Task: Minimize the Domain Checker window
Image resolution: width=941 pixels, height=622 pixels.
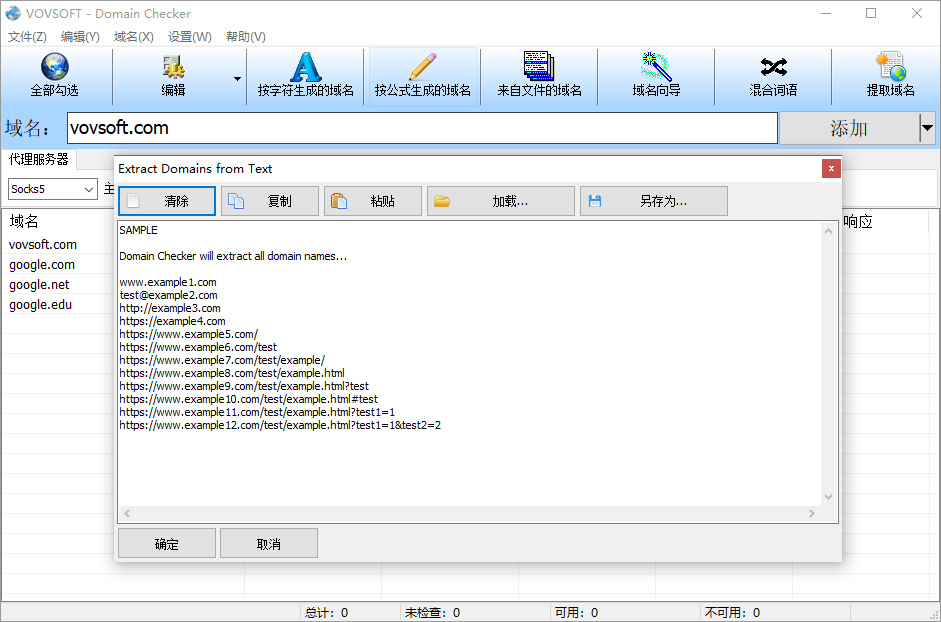Action: [826, 13]
